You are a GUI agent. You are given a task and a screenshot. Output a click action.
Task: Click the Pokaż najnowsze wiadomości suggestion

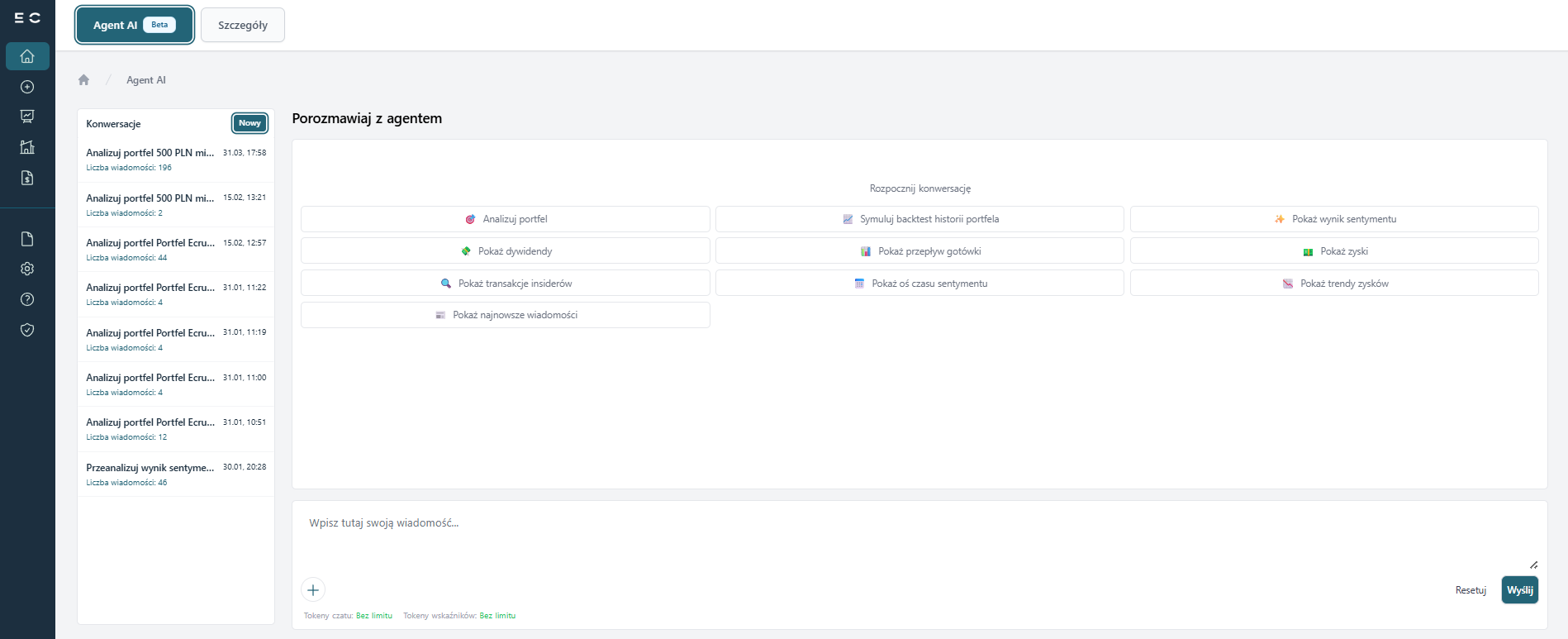point(506,315)
